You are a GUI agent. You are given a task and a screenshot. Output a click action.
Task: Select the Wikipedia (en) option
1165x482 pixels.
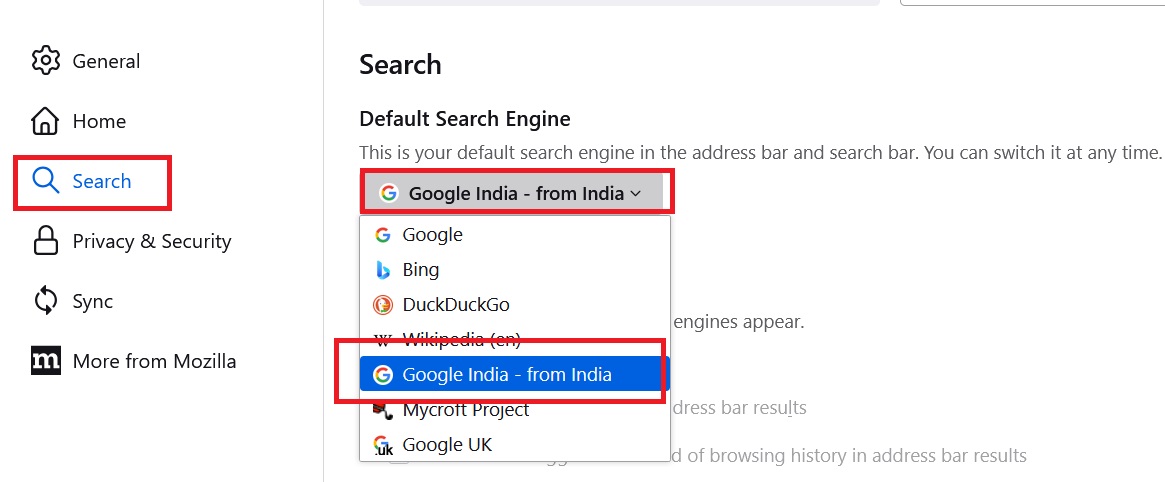461,339
